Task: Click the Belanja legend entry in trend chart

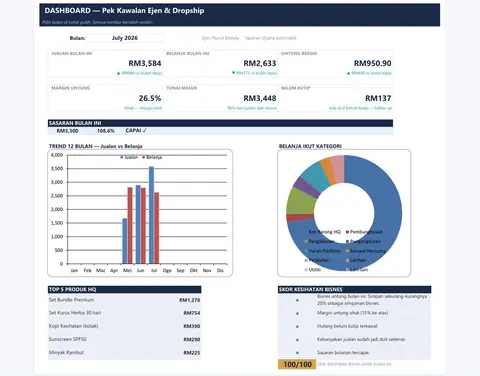Action: [x=152, y=157]
